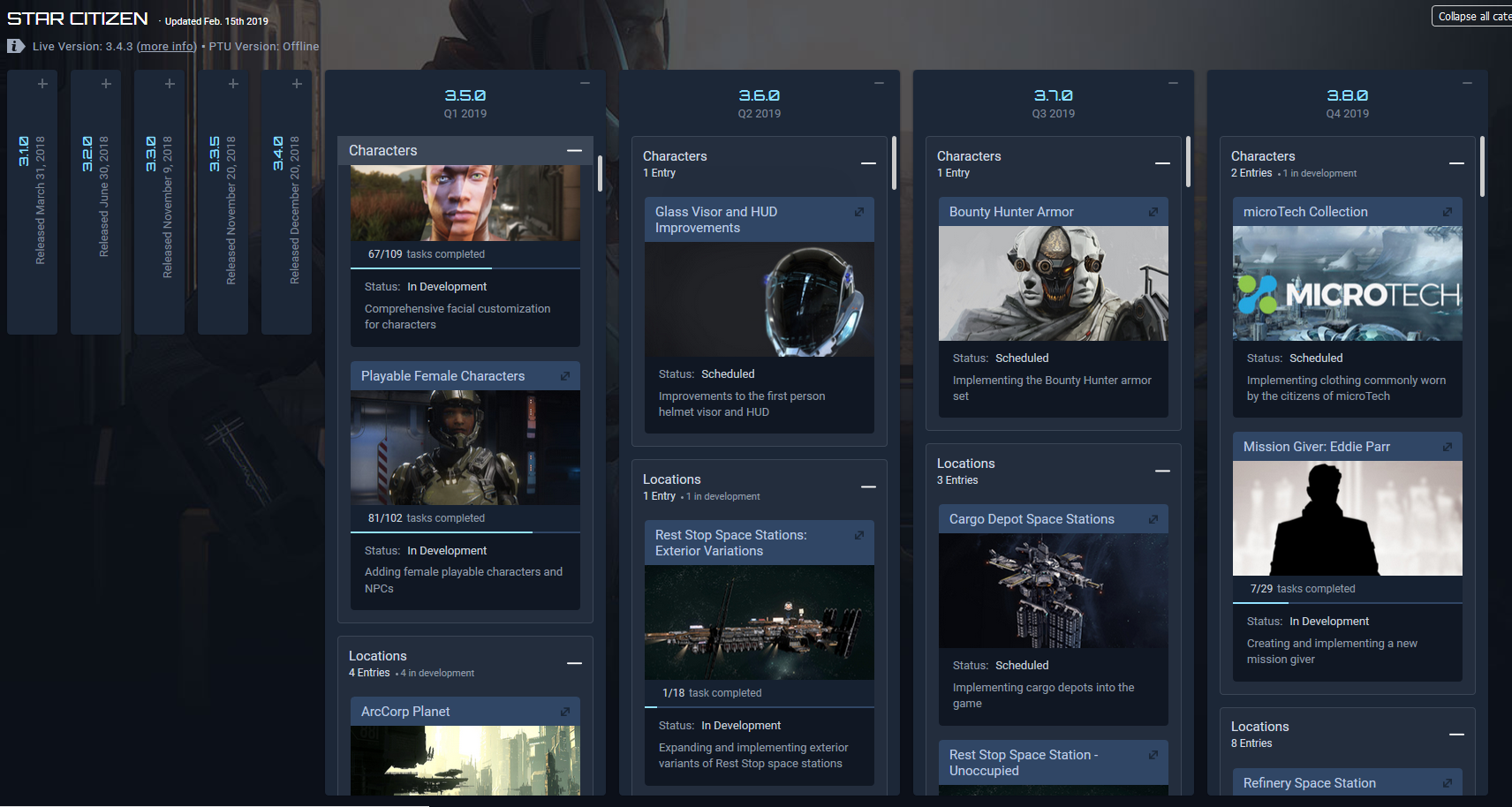Open the info icon beside Live Version
The image size is (1512, 807).
(16, 46)
